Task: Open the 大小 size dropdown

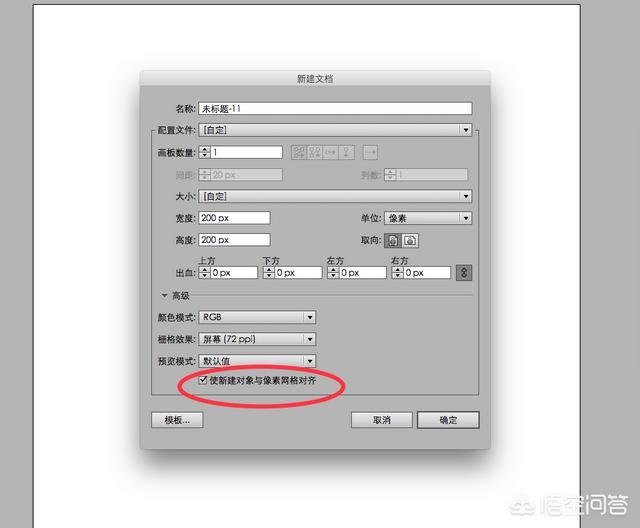Action: click(335, 196)
